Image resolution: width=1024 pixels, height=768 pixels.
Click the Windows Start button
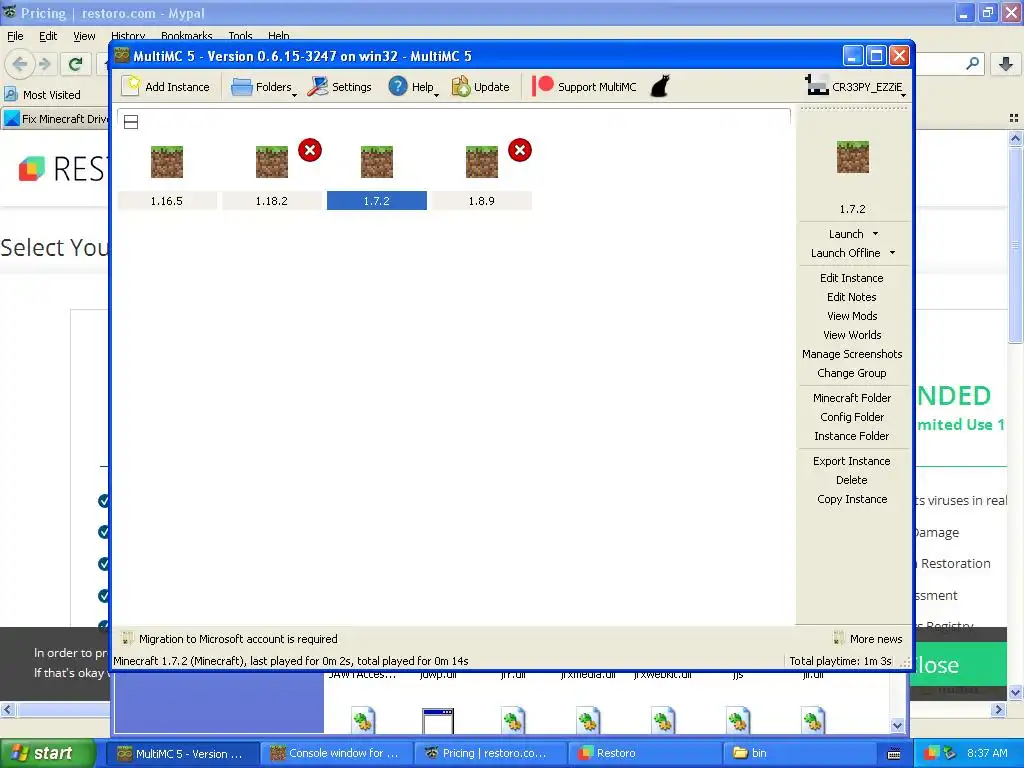point(47,753)
